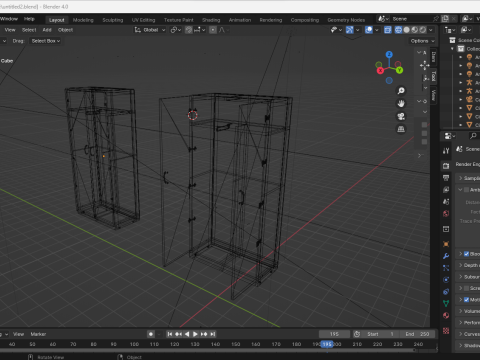480x360 pixels.
Task: Open the Geometry Nodes workspace tab
Action: [346, 20]
